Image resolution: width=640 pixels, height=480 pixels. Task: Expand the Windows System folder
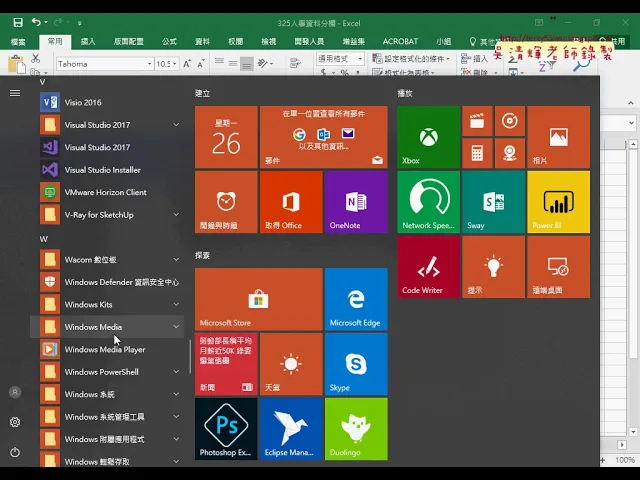coord(176,394)
